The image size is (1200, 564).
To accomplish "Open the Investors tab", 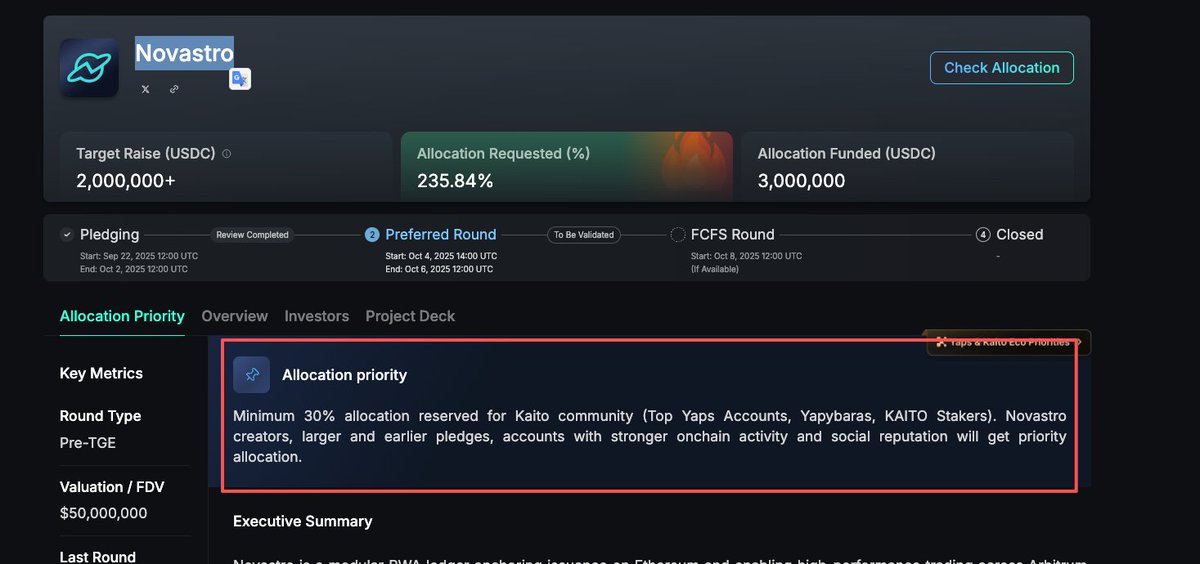I will (x=317, y=316).
